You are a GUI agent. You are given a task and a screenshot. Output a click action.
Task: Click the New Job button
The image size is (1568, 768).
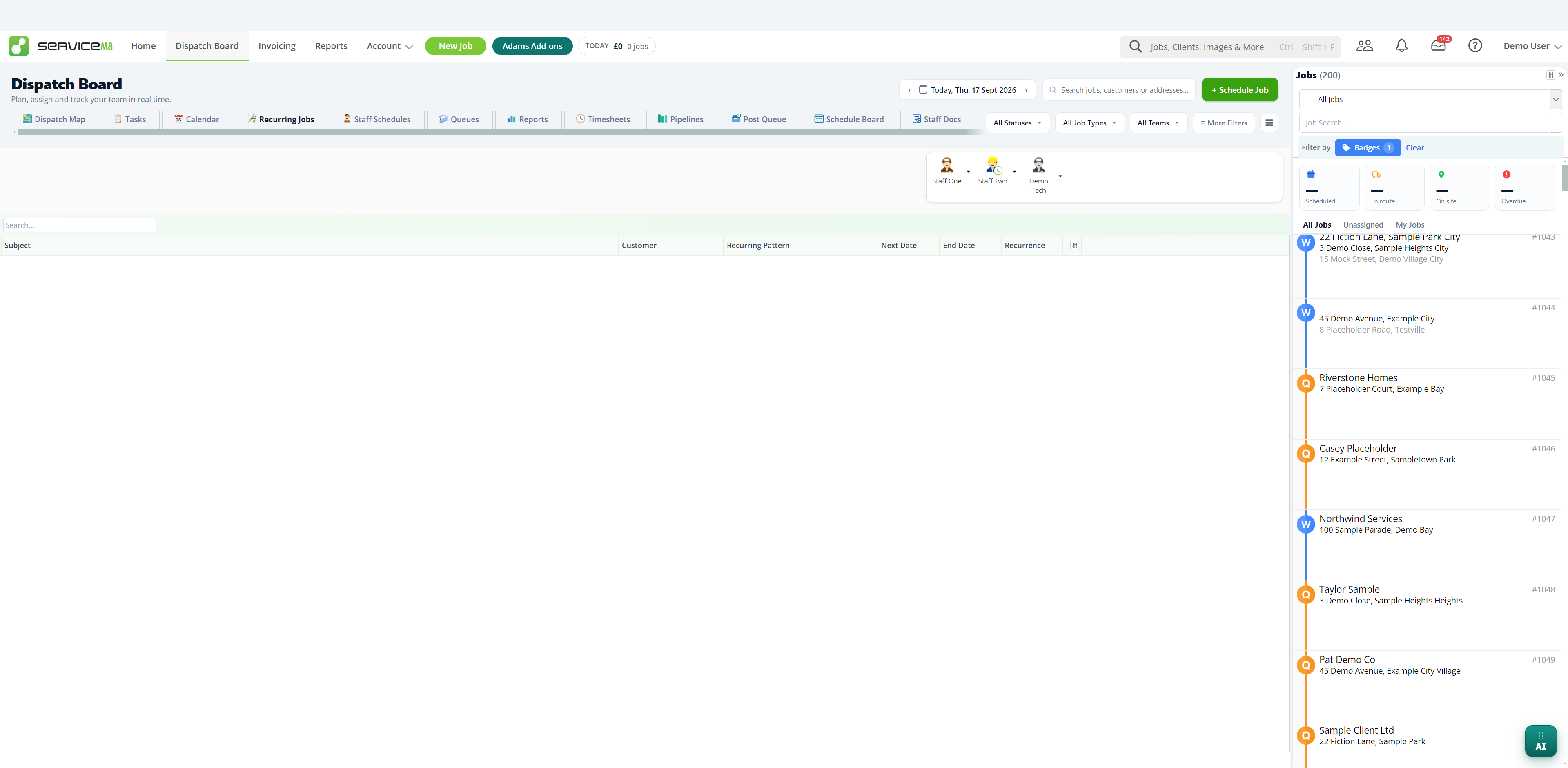(x=455, y=46)
